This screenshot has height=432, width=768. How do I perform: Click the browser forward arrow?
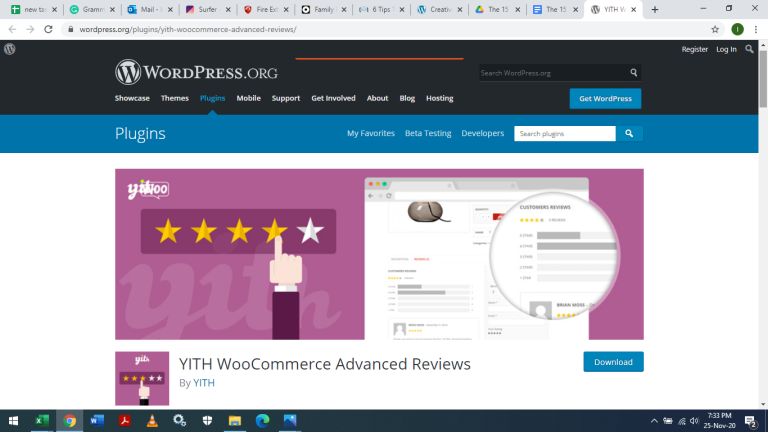point(30,29)
